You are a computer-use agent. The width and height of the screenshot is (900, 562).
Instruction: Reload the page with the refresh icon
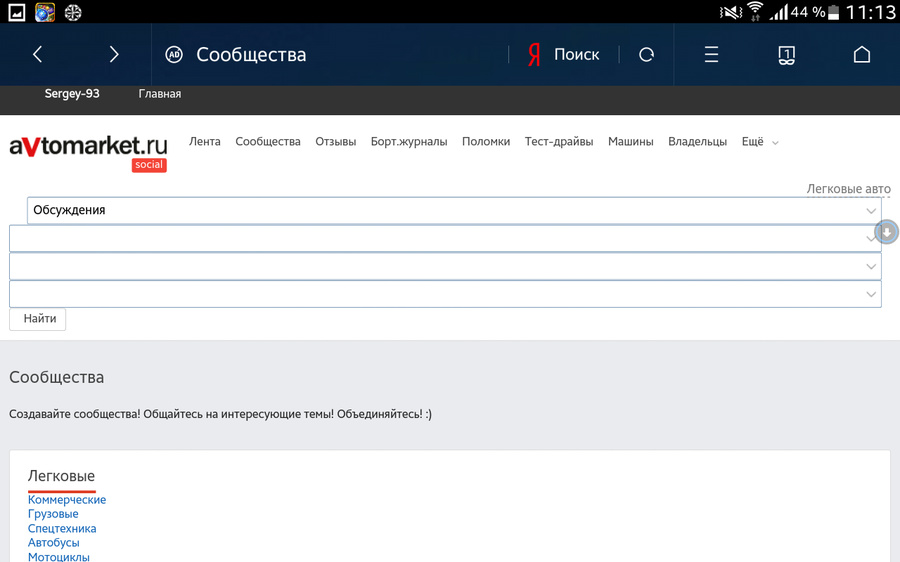pos(646,55)
